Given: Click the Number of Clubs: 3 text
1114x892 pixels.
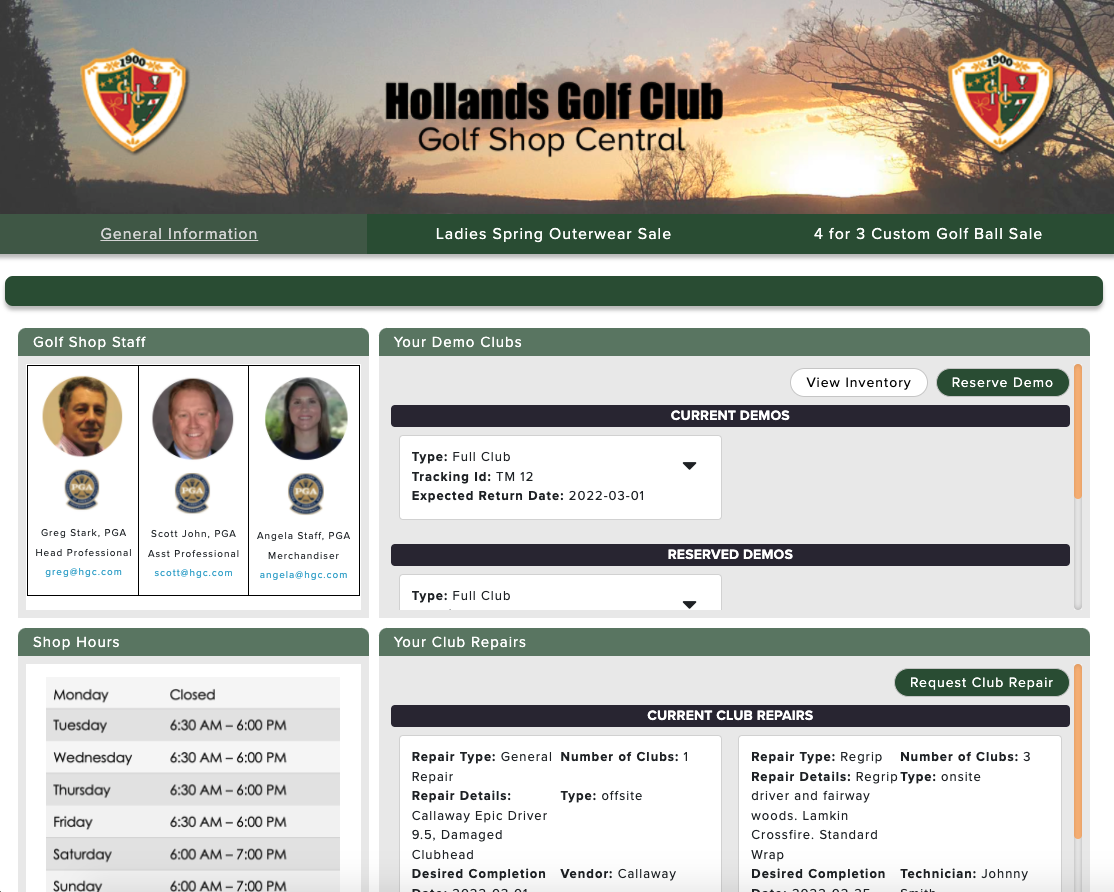Looking at the screenshot, I should (x=966, y=757).
